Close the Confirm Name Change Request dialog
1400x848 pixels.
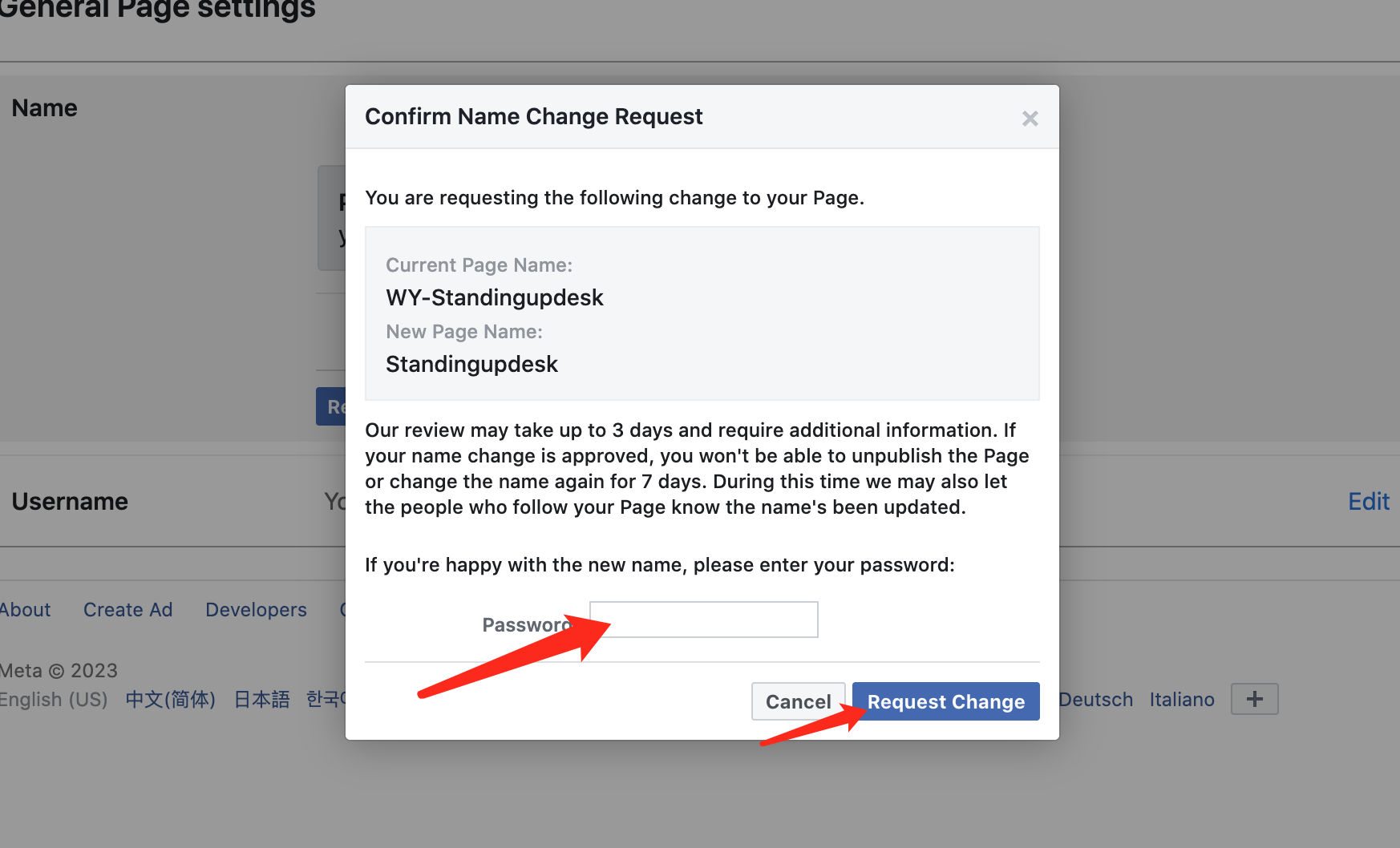pyautogui.click(x=1030, y=119)
